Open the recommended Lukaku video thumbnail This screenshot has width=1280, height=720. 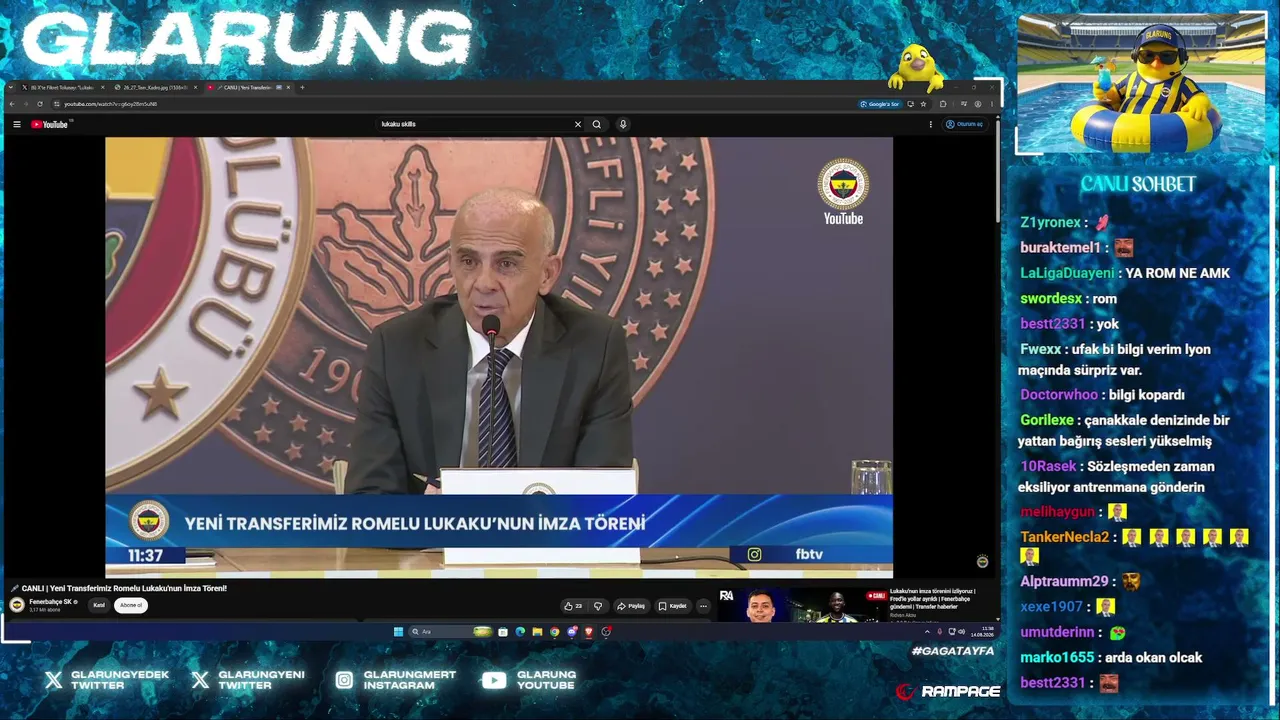(803, 605)
